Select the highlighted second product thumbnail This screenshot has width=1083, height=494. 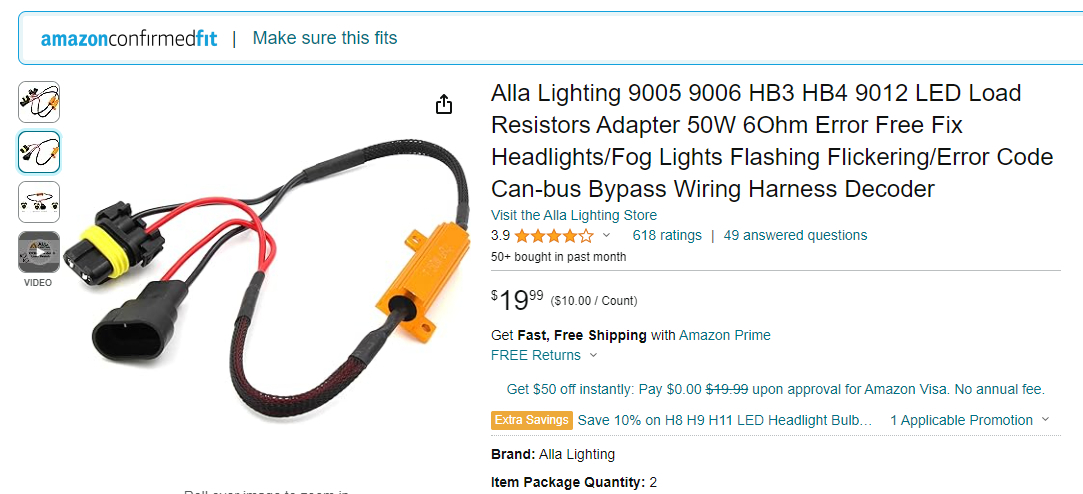click(39, 152)
